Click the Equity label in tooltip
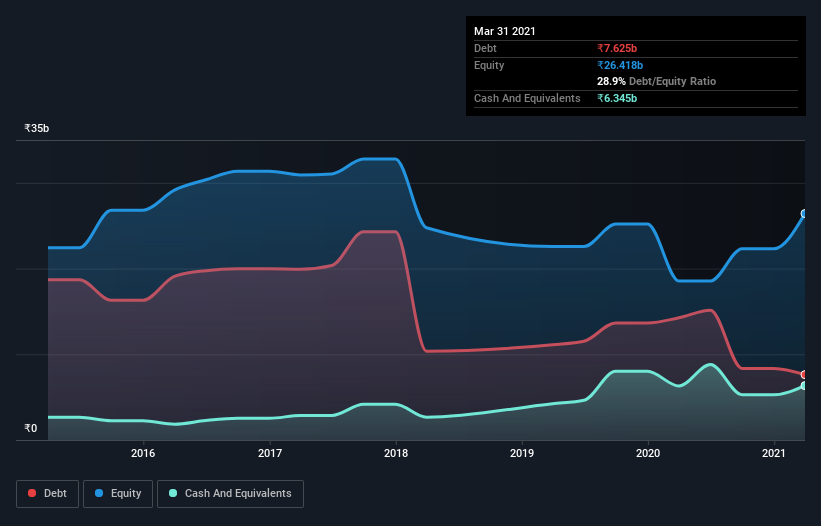821x526 pixels. pos(489,65)
